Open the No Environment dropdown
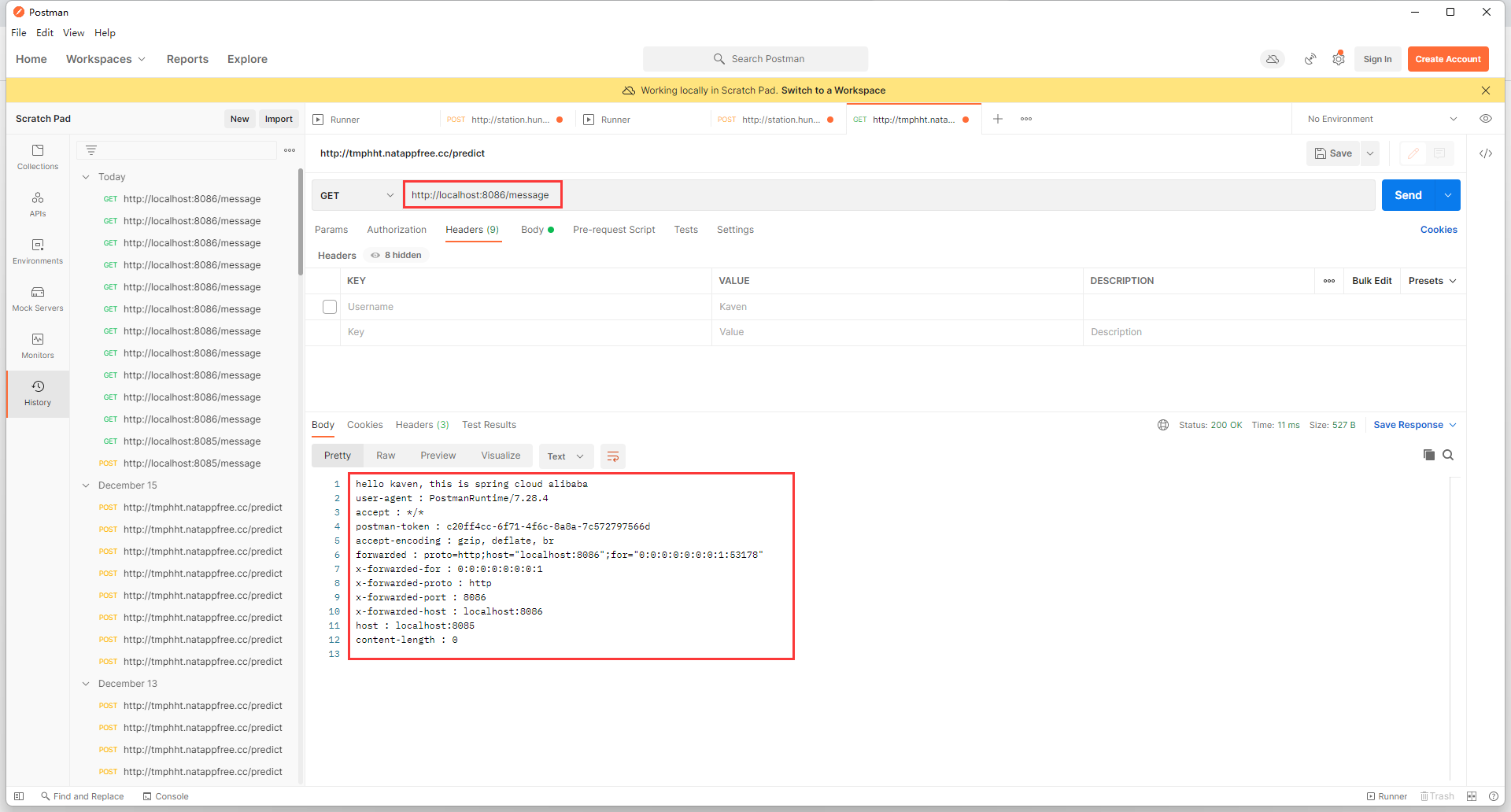 [1382, 119]
